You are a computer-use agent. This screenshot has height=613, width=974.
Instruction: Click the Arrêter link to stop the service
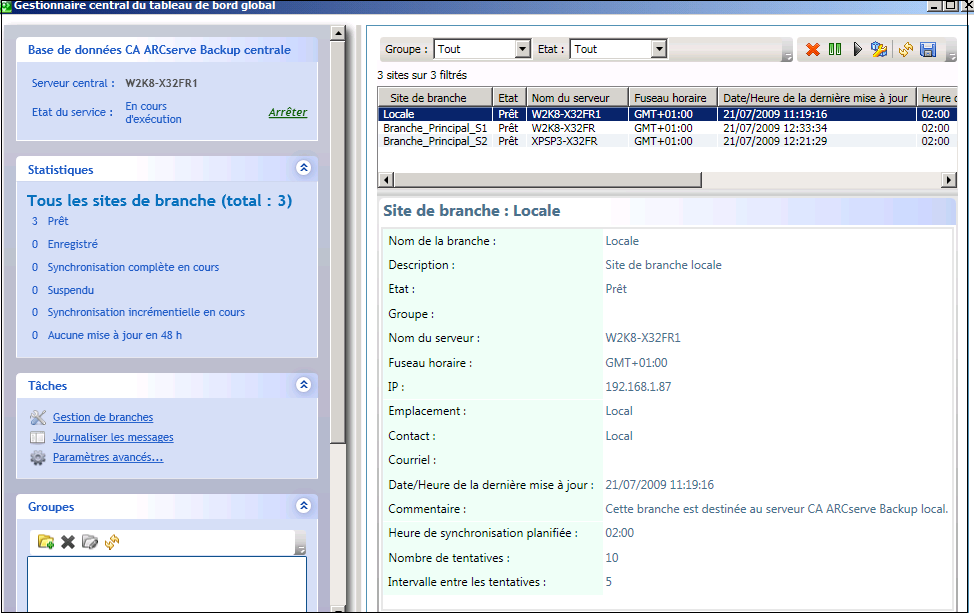[289, 112]
